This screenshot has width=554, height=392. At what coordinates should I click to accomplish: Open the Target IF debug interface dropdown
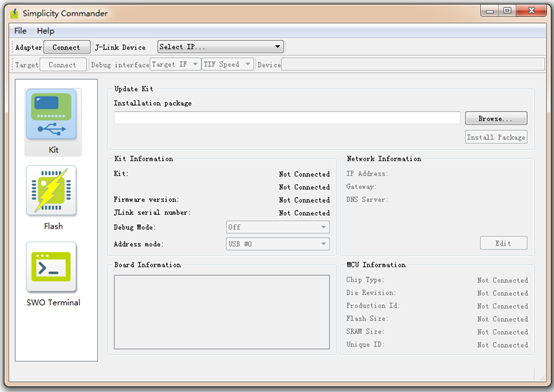[x=175, y=64]
